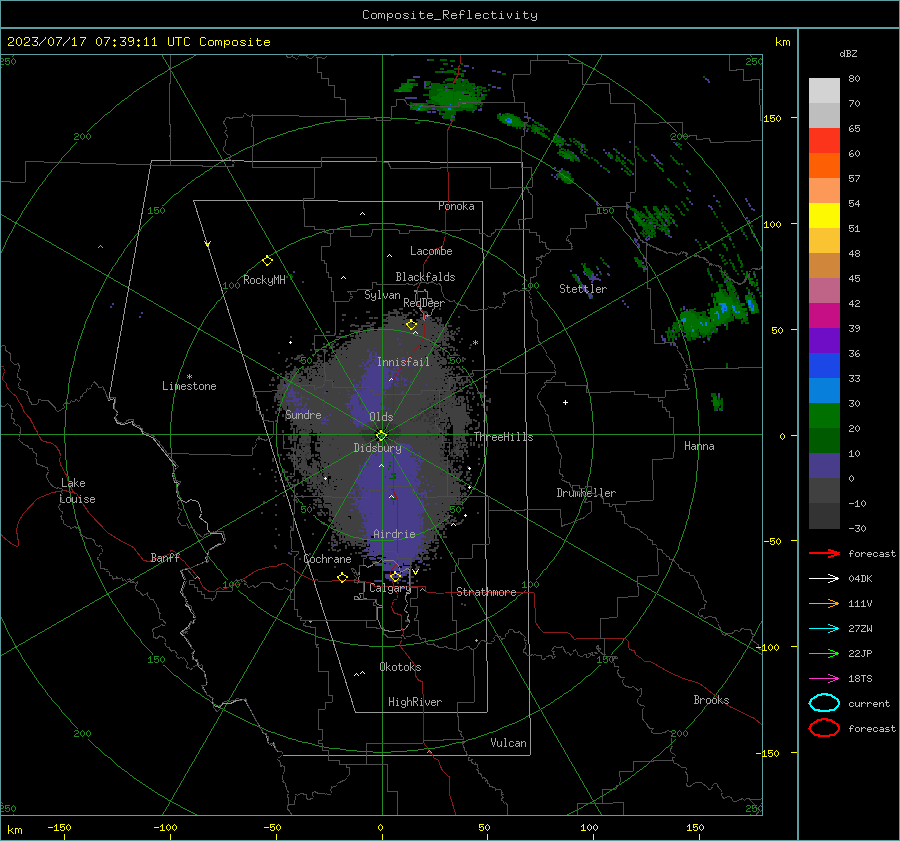Select the 54 dBZ yellow swatch
Viewport: 900px width, 841px height.
tap(824, 215)
